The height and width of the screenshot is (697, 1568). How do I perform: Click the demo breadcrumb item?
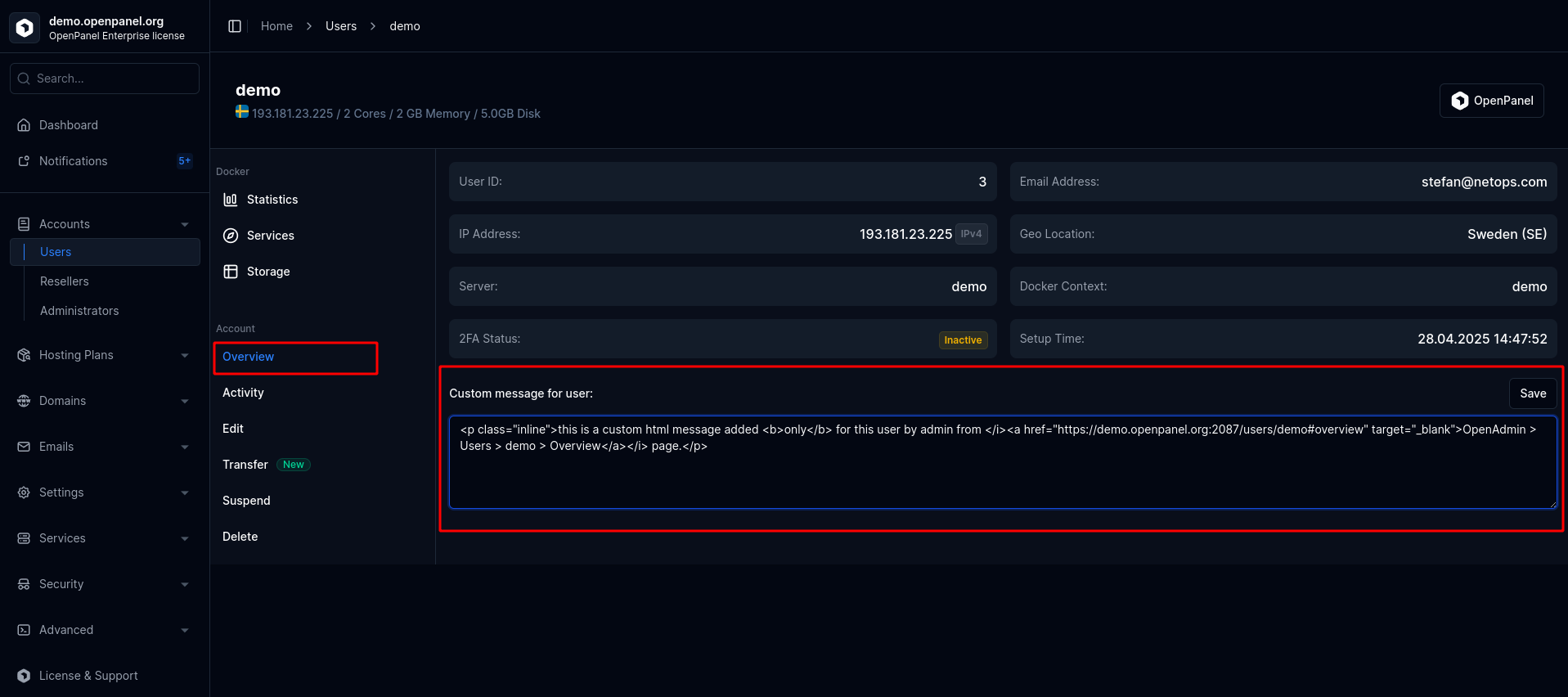pyautogui.click(x=405, y=26)
